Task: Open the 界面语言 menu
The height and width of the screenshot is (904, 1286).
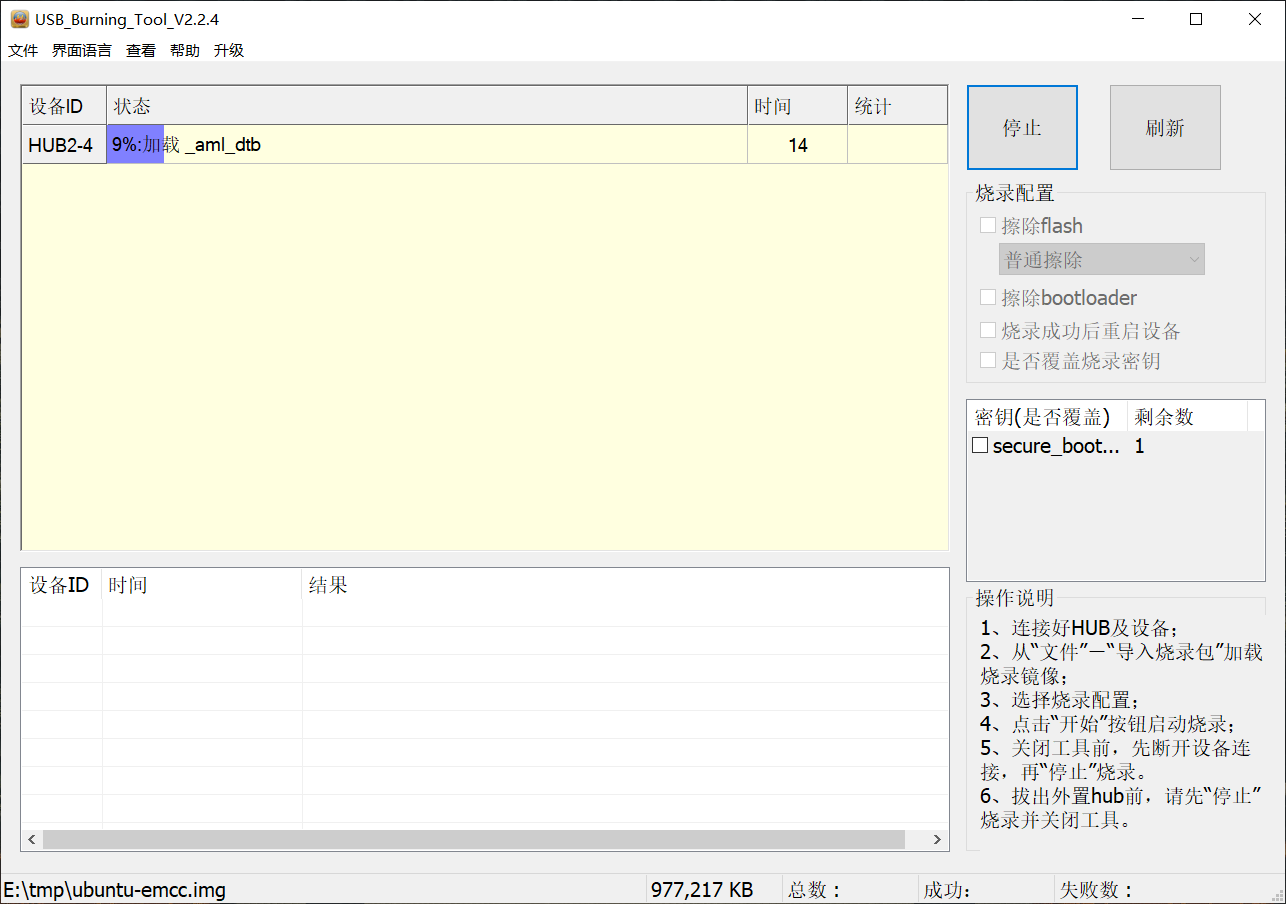Action: click(82, 50)
